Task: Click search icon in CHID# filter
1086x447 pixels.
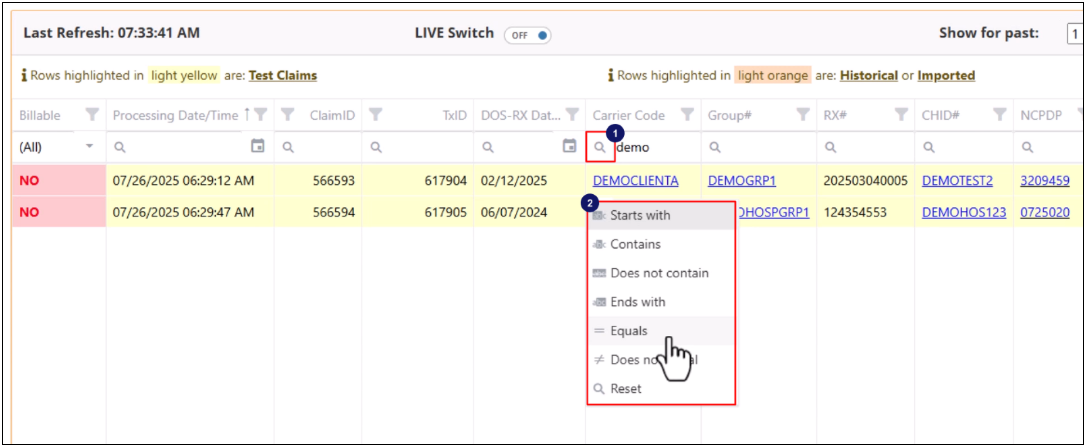Action: [929, 147]
